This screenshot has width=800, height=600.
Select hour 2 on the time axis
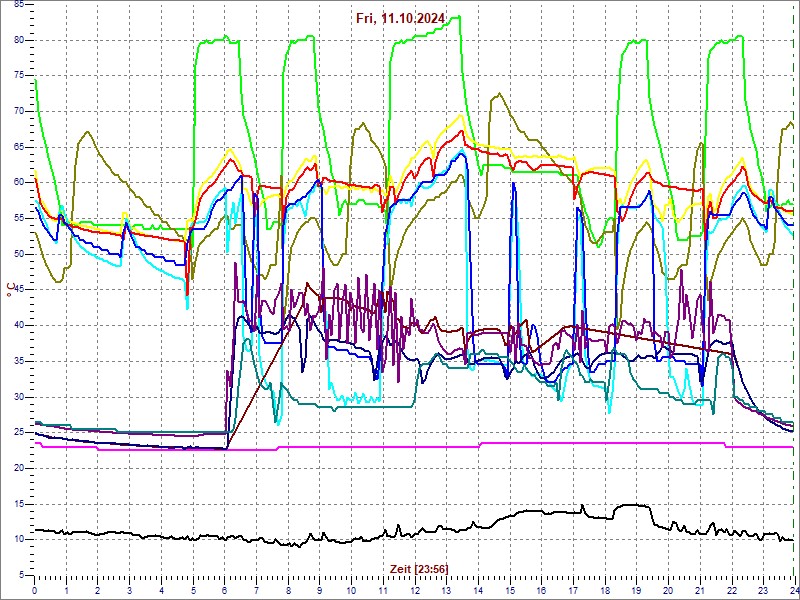98,590
